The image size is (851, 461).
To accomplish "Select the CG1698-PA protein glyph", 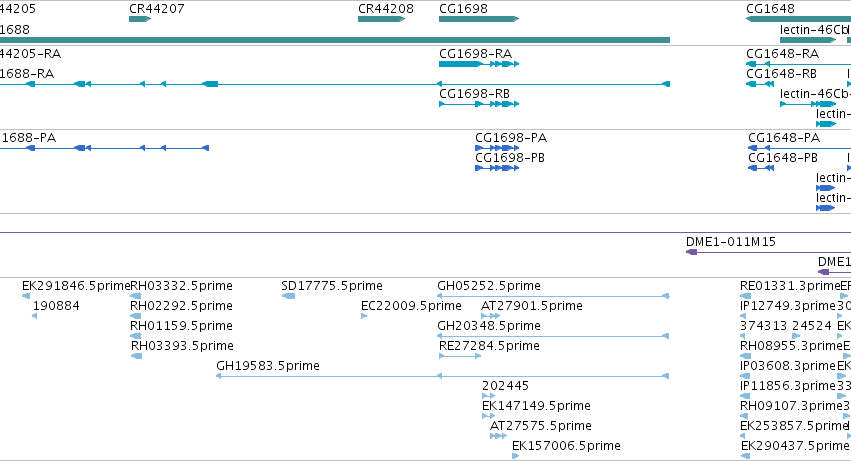I will pos(497,148).
